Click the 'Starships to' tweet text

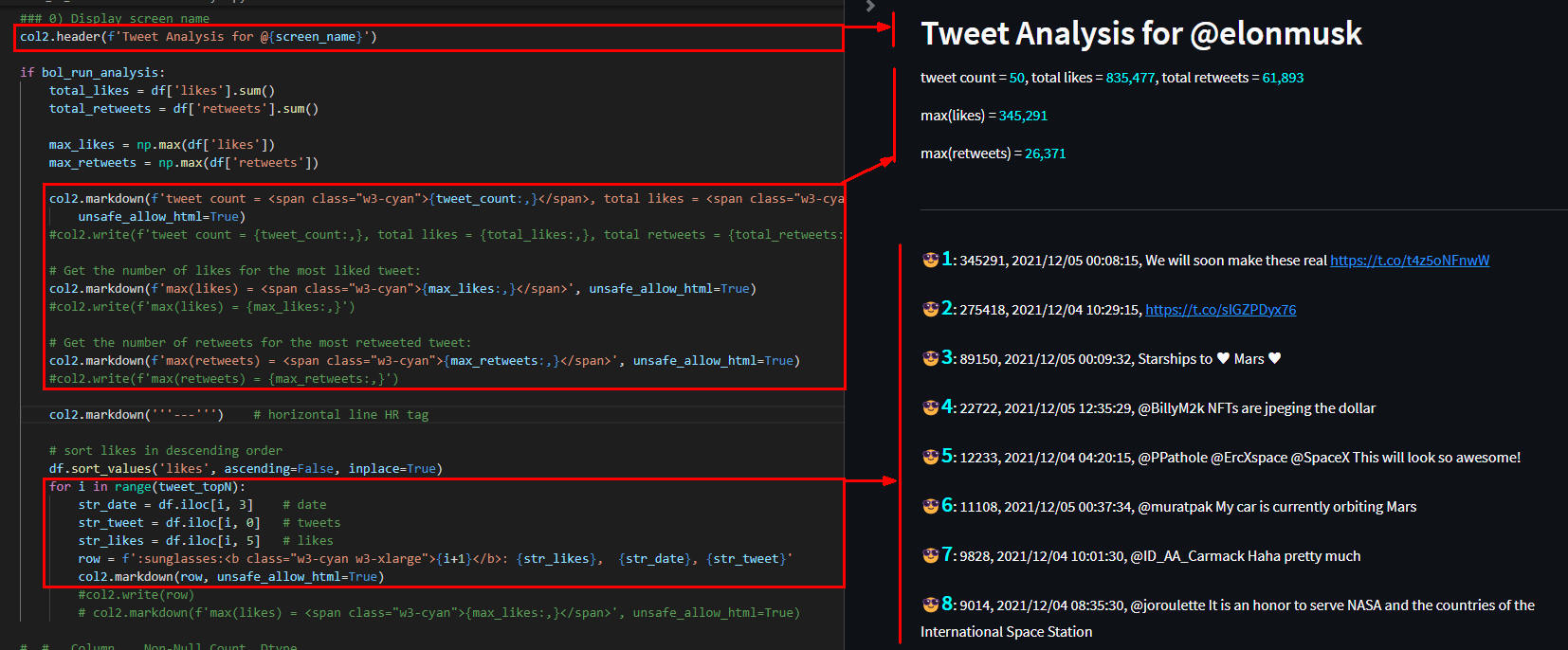tap(1175, 359)
